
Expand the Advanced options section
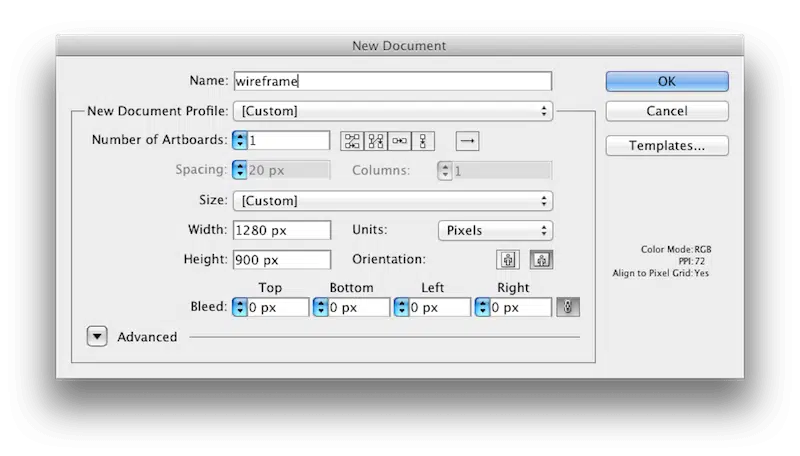coord(96,337)
